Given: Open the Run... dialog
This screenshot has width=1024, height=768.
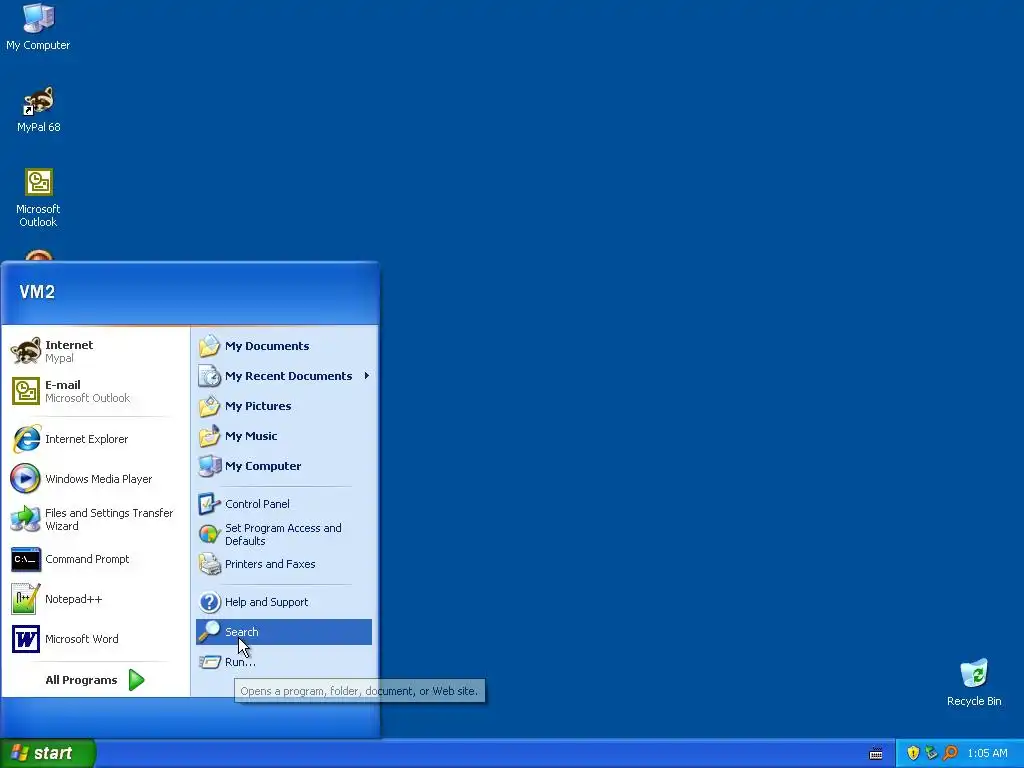Looking at the screenshot, I should [284, 662].
